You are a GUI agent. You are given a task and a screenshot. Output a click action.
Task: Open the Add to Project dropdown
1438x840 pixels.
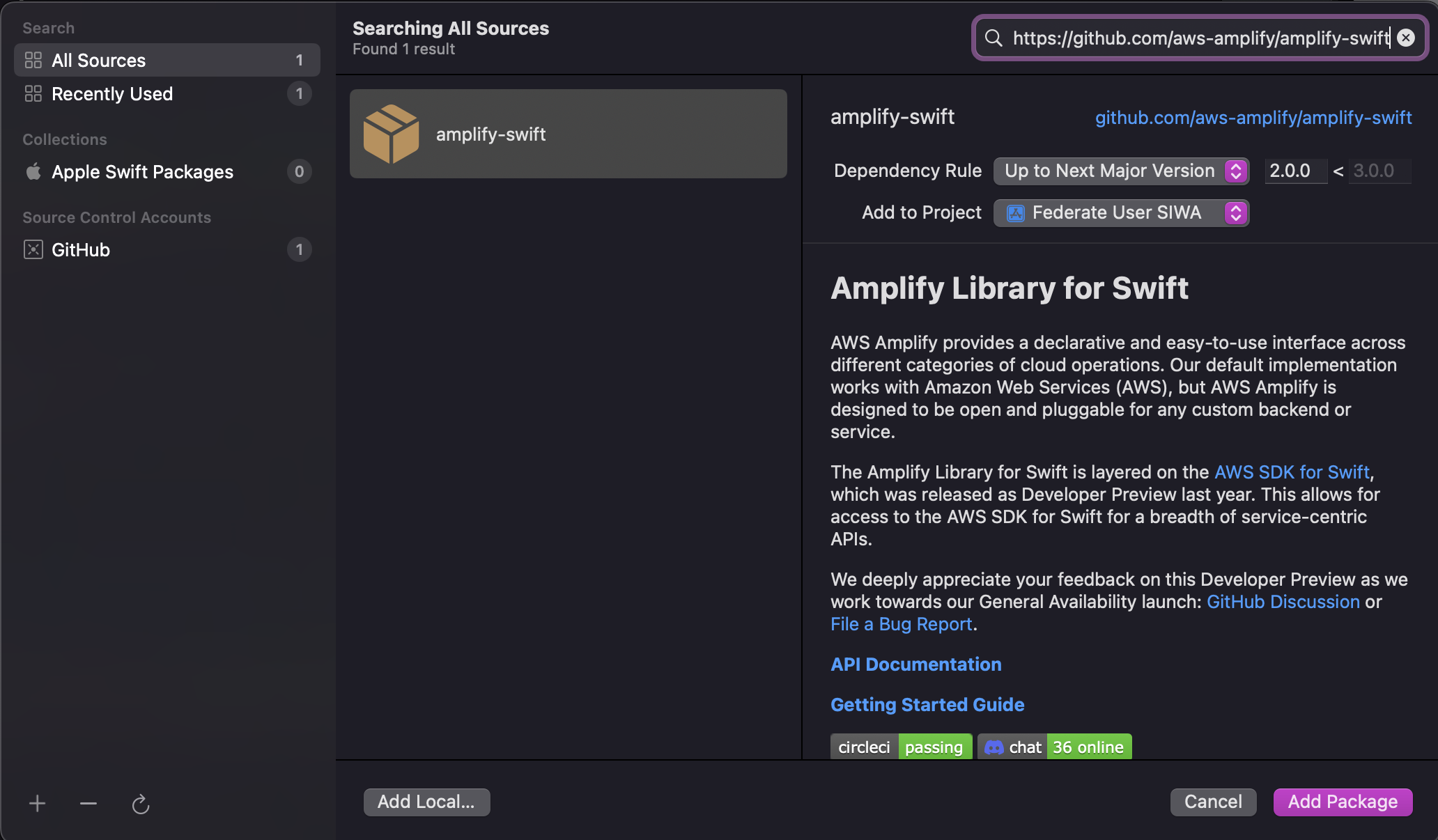tap(1121, 213)
